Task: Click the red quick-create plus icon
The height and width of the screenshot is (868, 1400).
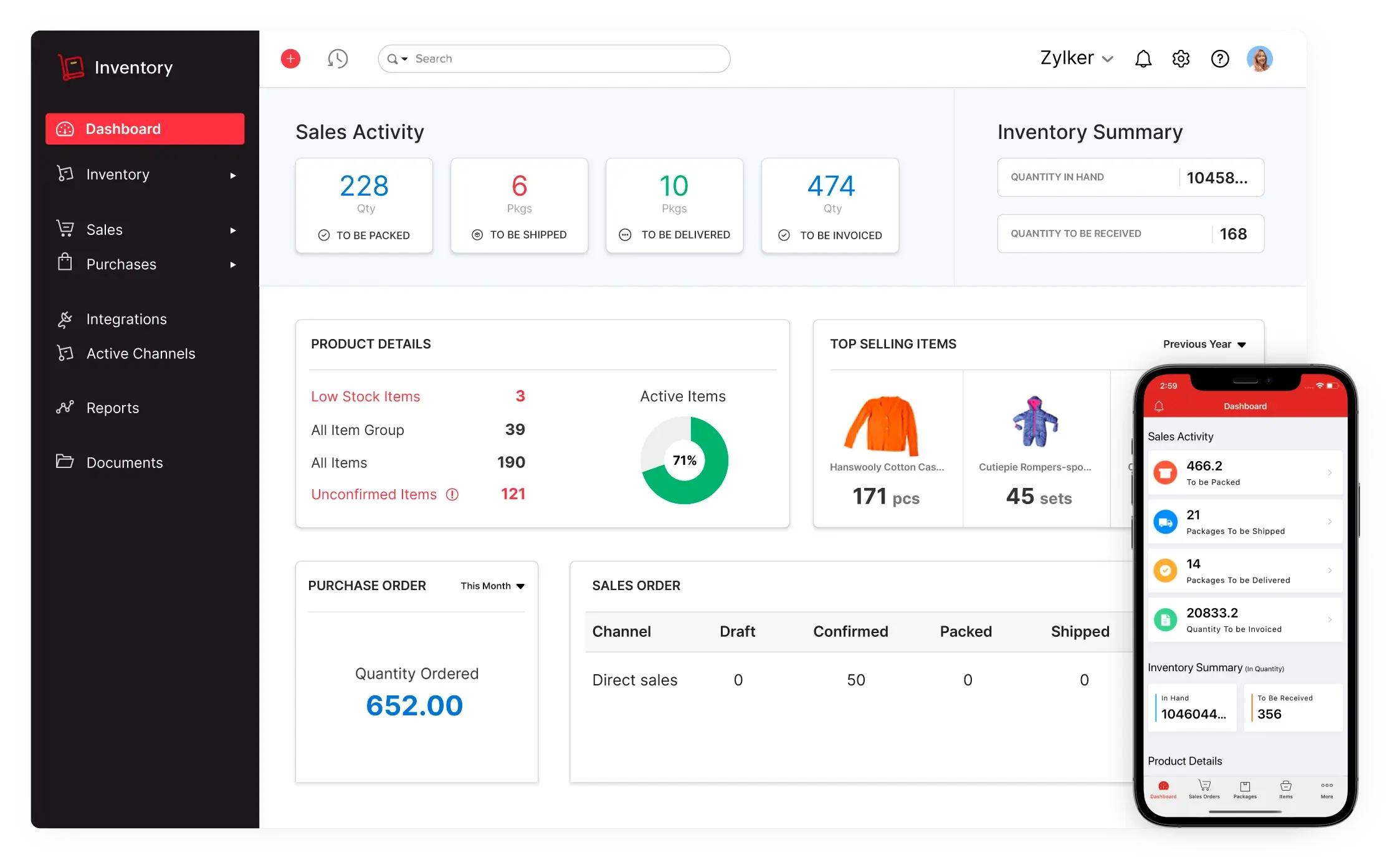Action: (x=290, y=58)
